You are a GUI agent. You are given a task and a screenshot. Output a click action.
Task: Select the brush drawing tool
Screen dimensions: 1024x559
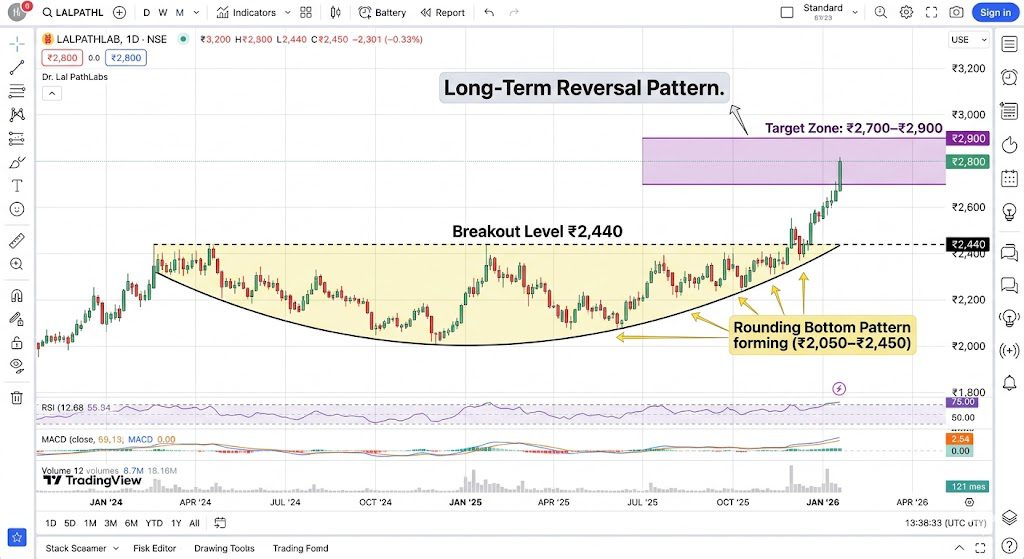point(17,162)
